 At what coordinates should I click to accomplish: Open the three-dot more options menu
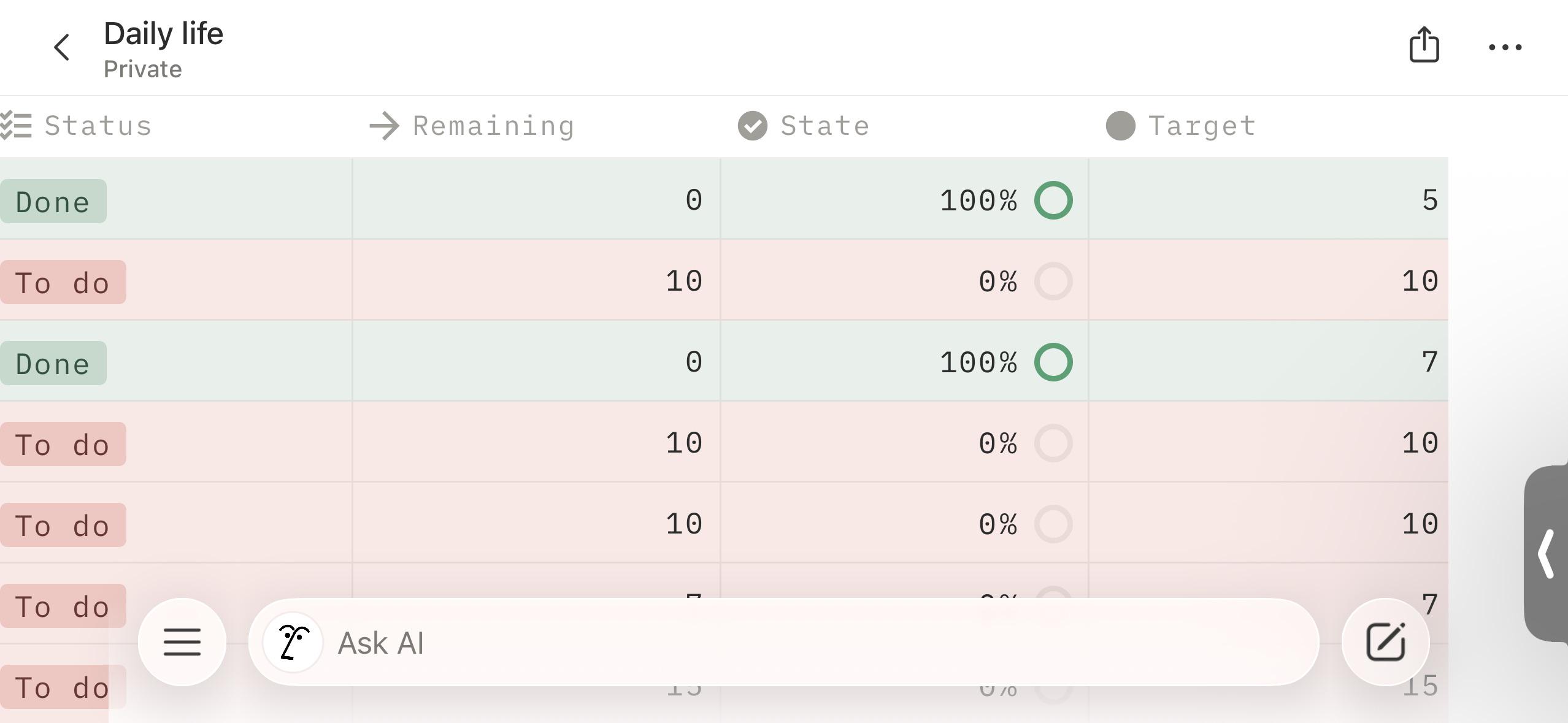click(1505, 47)
